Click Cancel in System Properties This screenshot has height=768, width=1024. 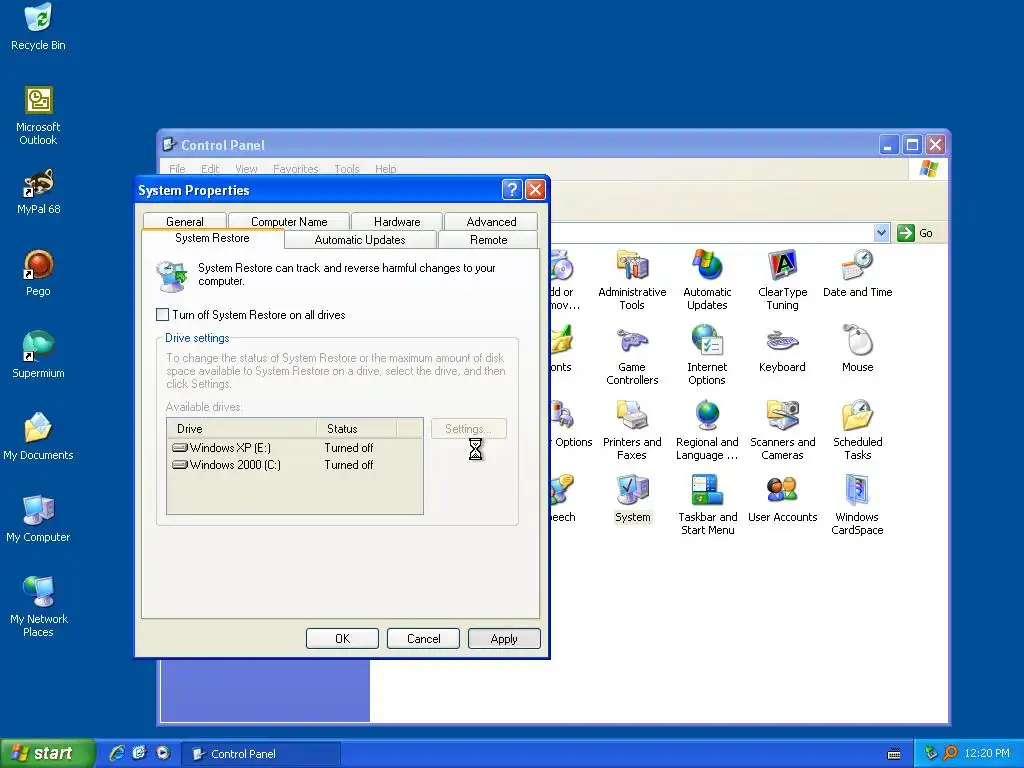pos(423,639)
